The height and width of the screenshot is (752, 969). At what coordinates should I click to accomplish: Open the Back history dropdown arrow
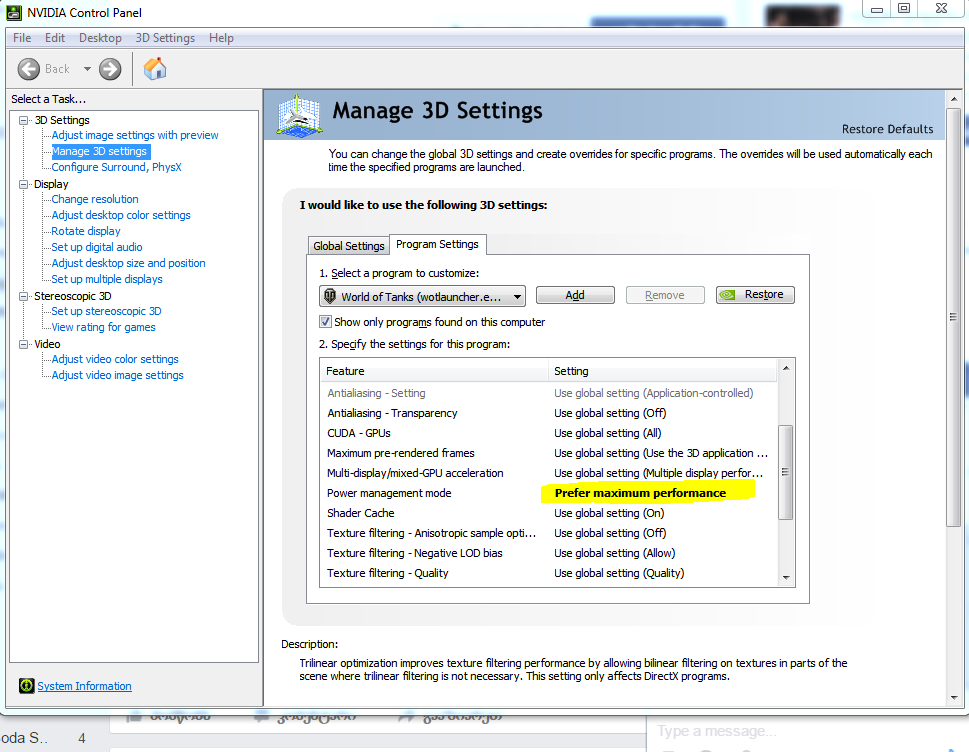click(x=87, y=69)
